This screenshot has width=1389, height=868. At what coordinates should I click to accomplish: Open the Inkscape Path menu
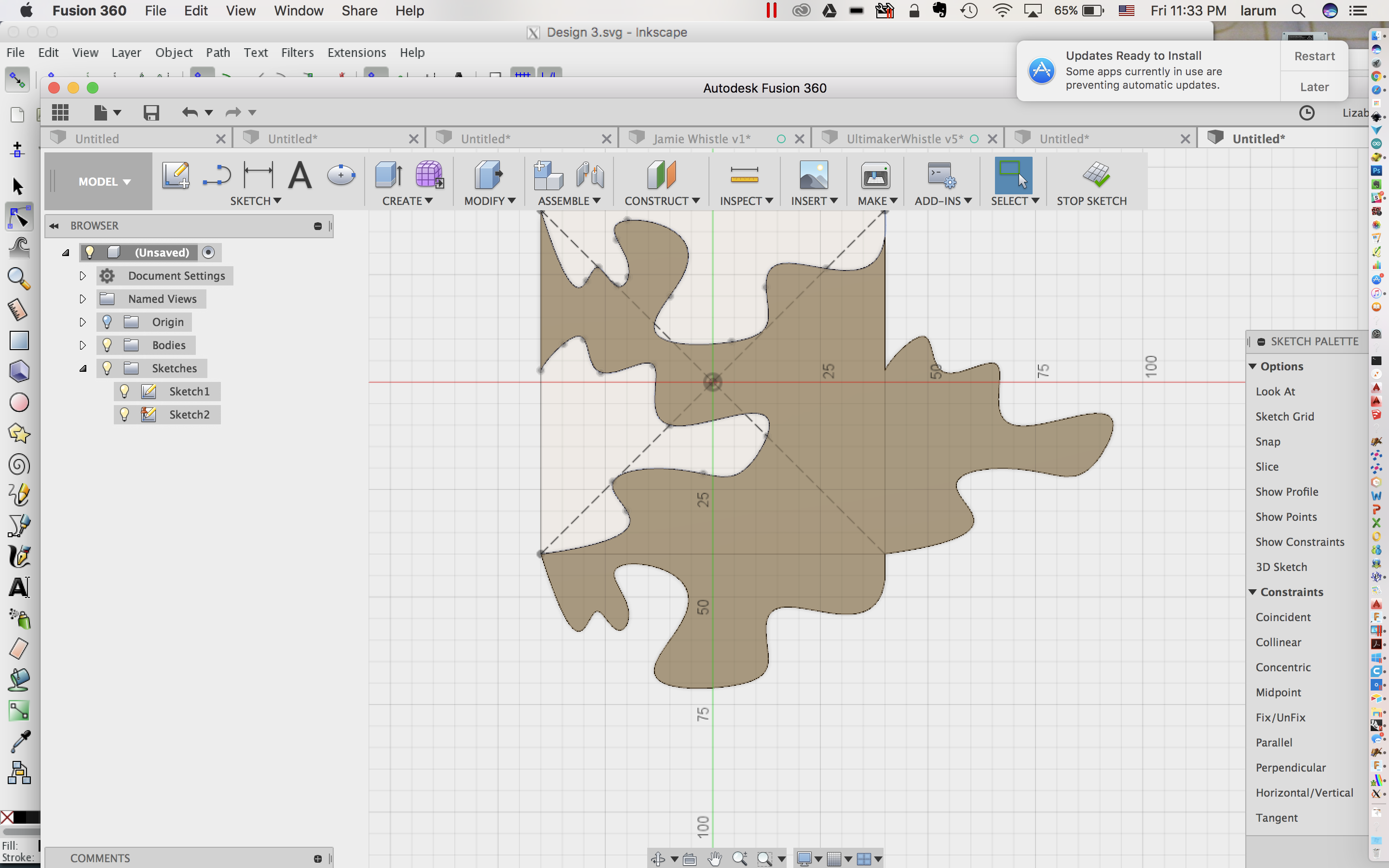218,53
